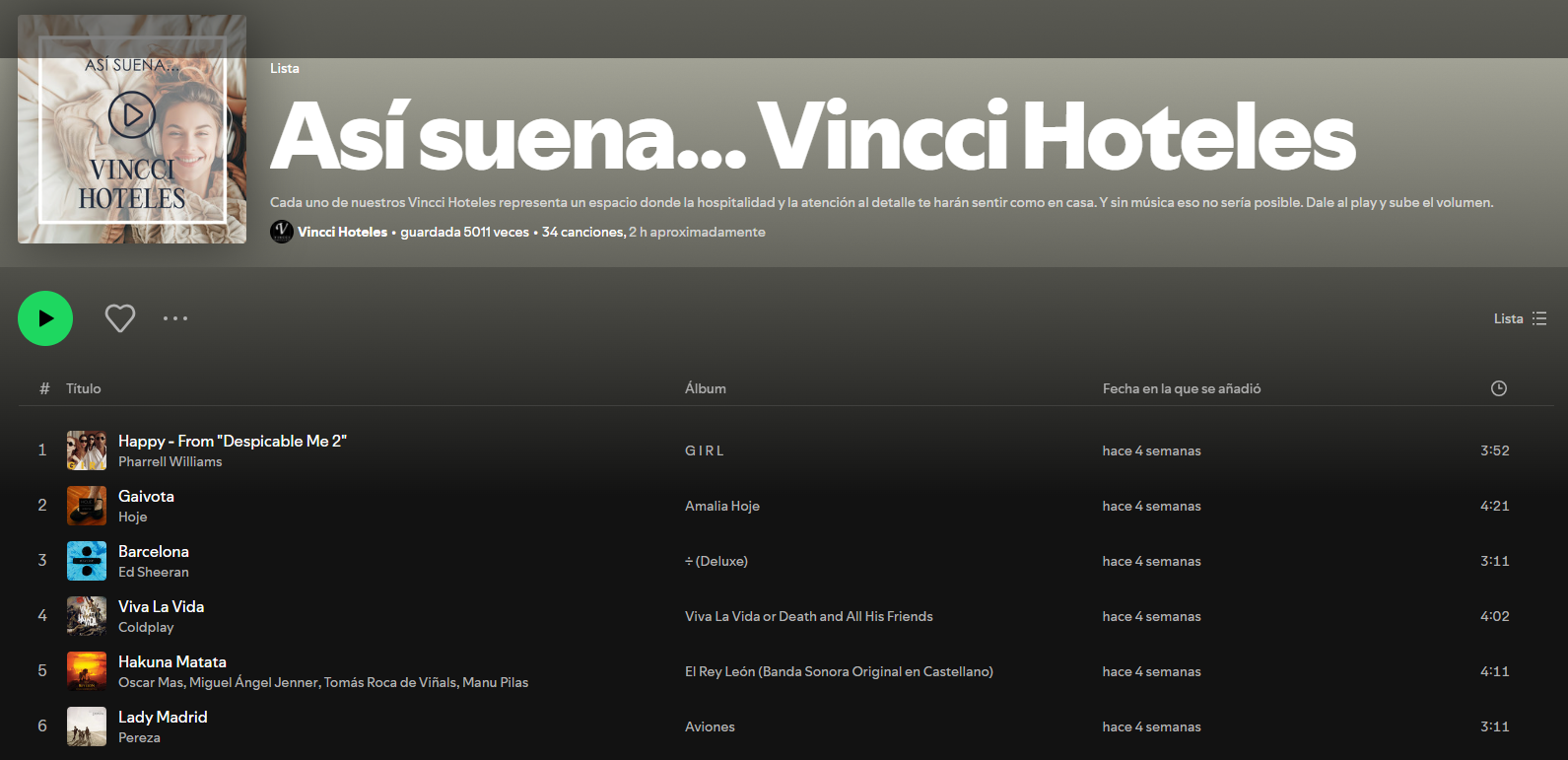Open the Aviones album
Image resolution: width=1568 pixels, height=760 pixels.
pos(711,726)
